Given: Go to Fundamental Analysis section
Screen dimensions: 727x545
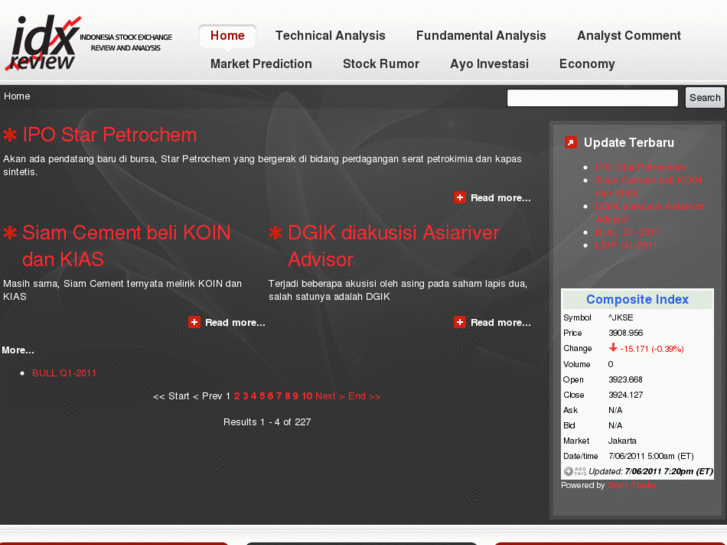Looking at the screenshot, I should coord(481,36).
